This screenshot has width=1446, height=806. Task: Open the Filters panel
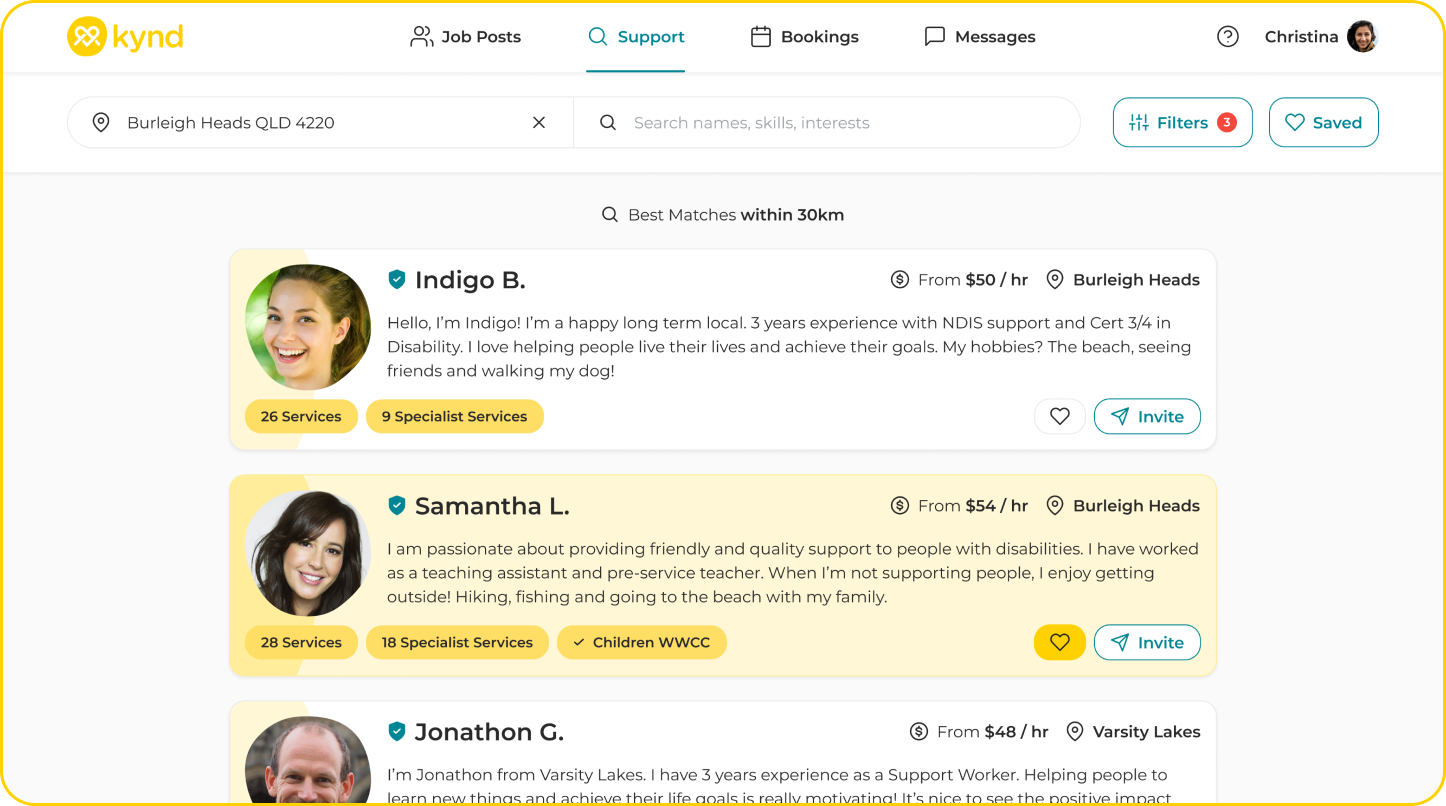click(x=1183, y=123)
